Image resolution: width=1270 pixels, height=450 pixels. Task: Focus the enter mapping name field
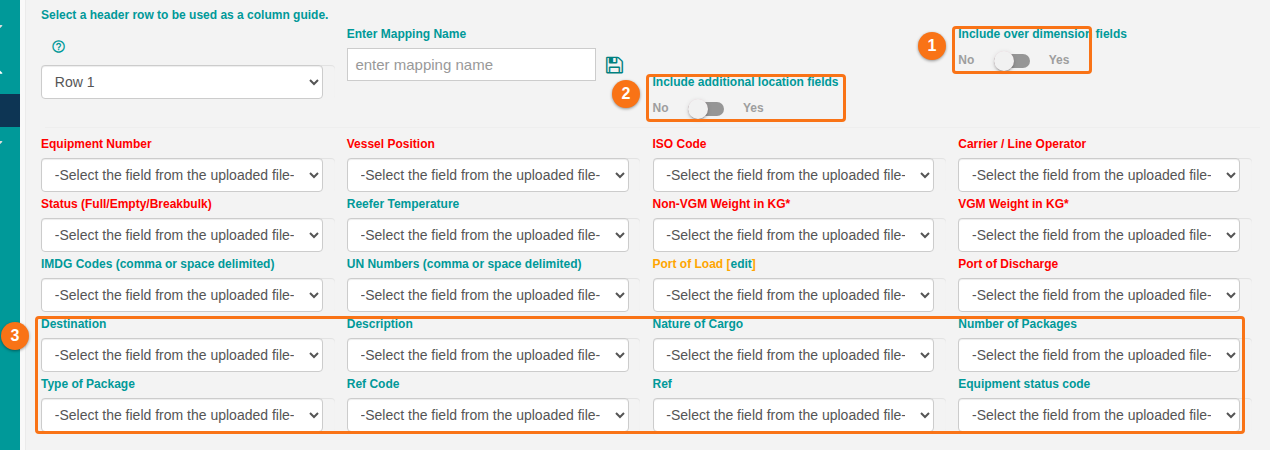(471, 65)
